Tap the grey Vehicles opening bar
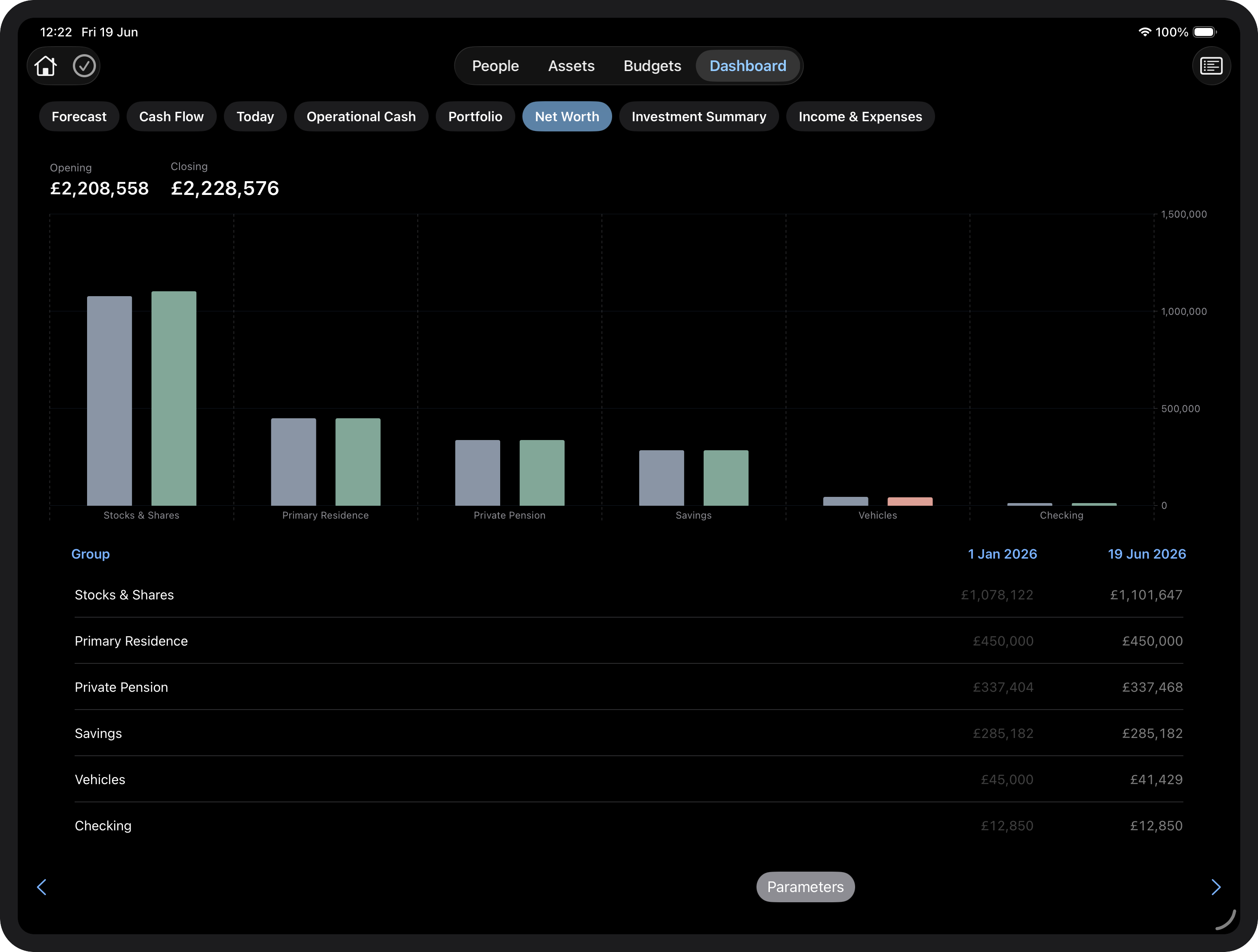 (846, 501)
